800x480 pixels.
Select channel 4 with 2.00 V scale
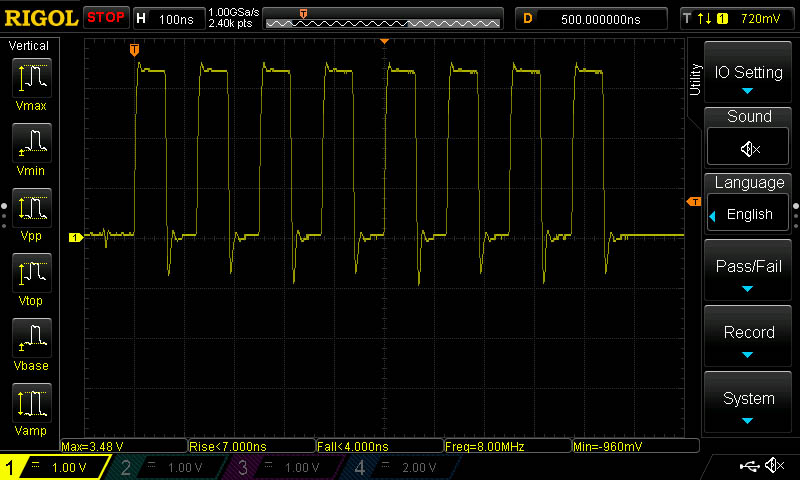(x=401, y=467)
